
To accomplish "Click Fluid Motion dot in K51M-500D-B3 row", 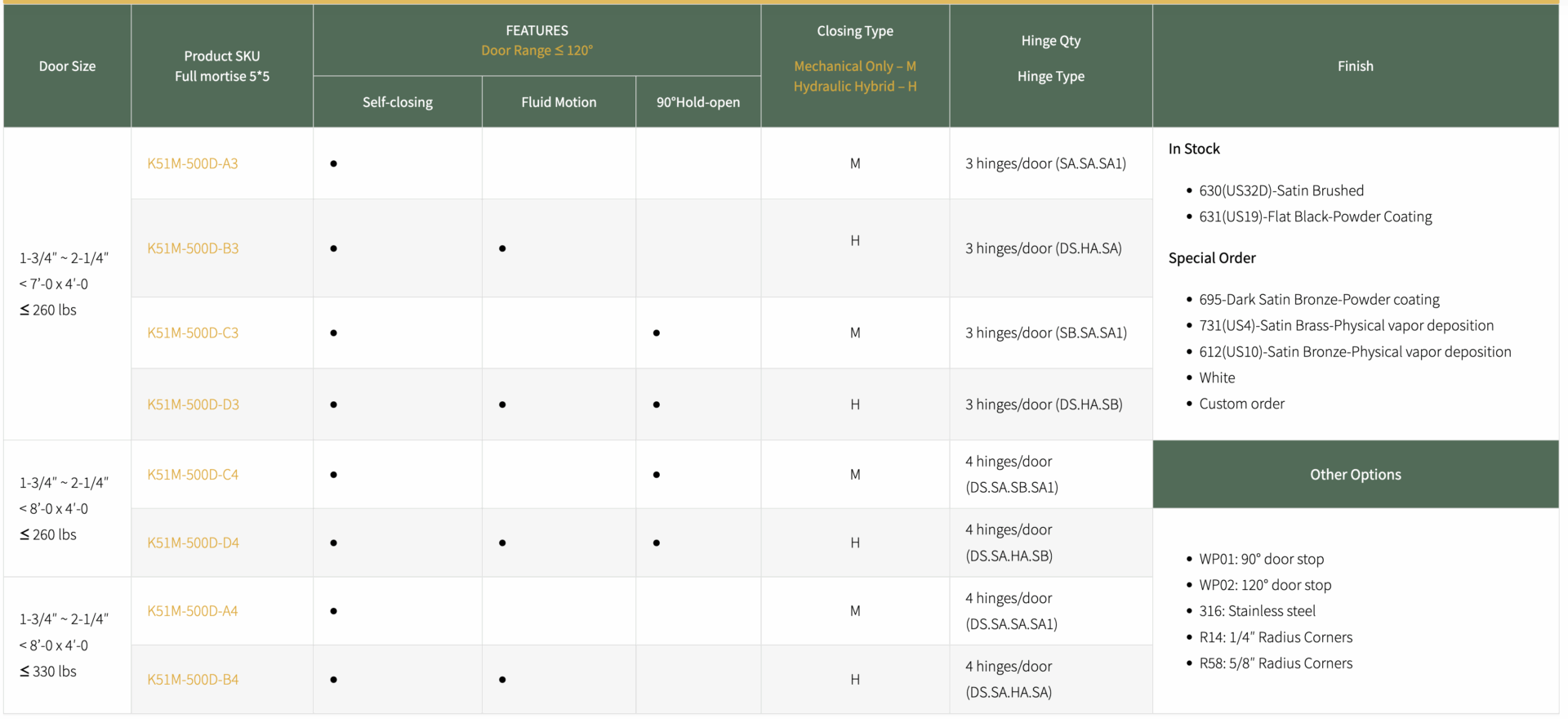I will [502, 248].
